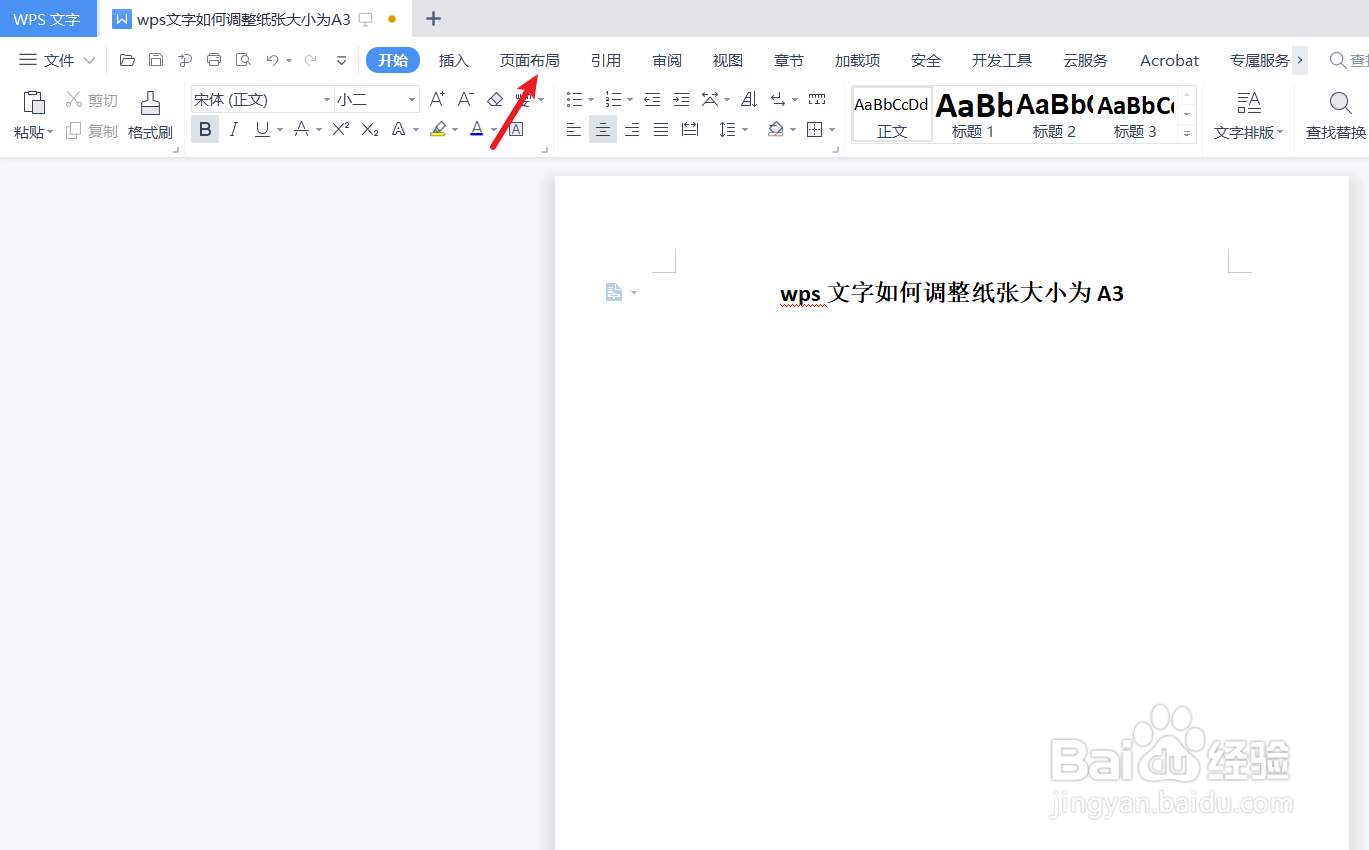The image size is (1369, 850).
Task: Expand the Paste (粘贴) options arrow
Action: pyautogui.click(x=51, y=132)
